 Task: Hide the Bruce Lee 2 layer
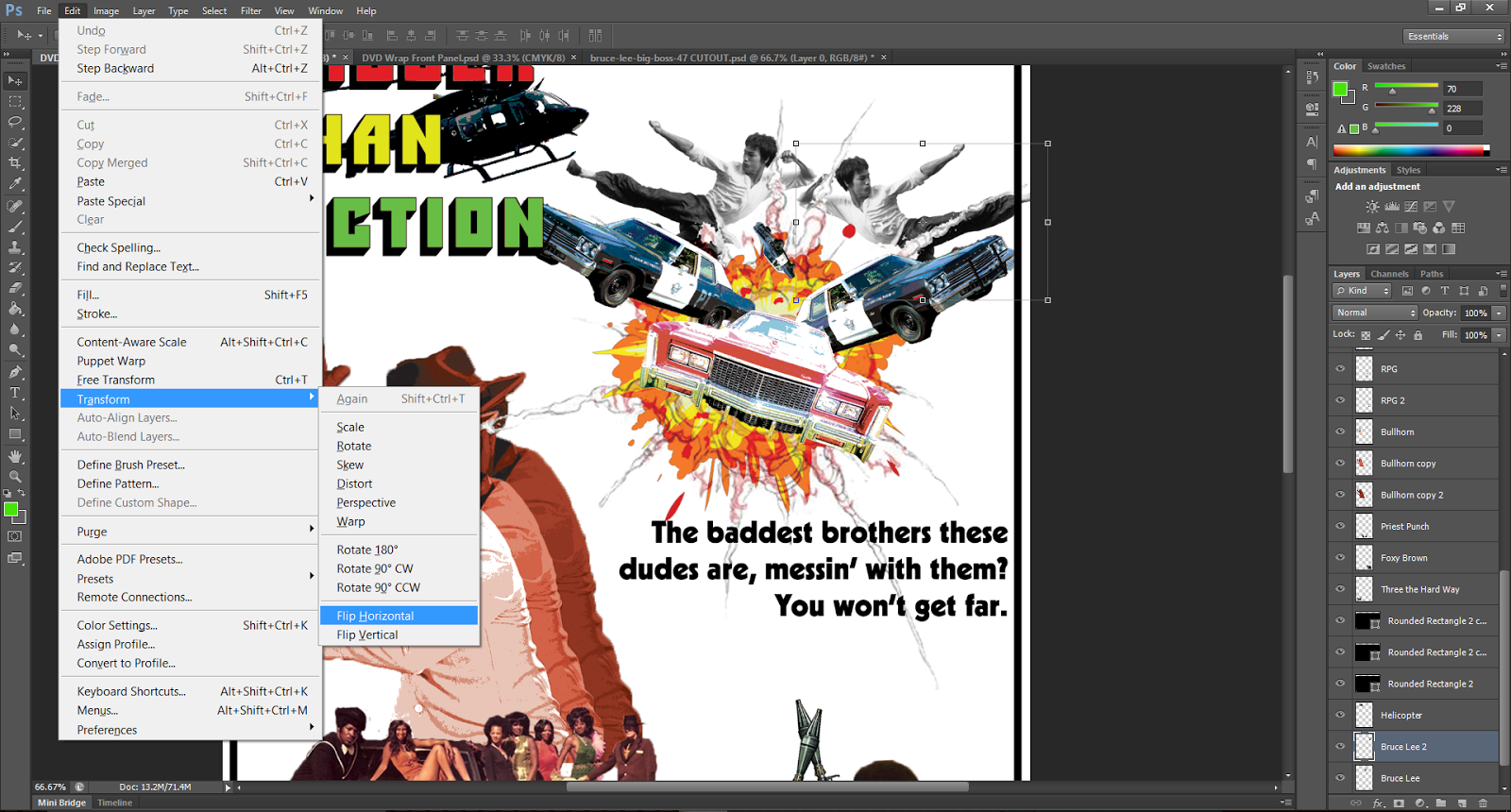[x=1340, y=747]
